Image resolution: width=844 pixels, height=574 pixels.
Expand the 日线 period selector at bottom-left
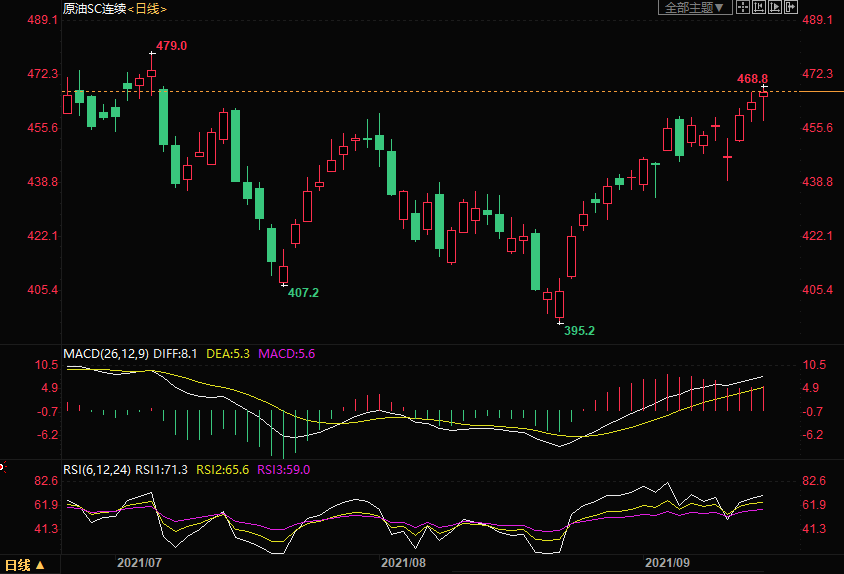click(x=25, y=565)
